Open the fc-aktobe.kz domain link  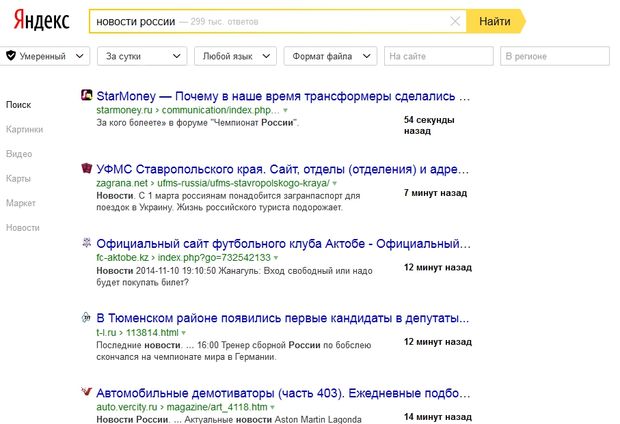[122, 257]
